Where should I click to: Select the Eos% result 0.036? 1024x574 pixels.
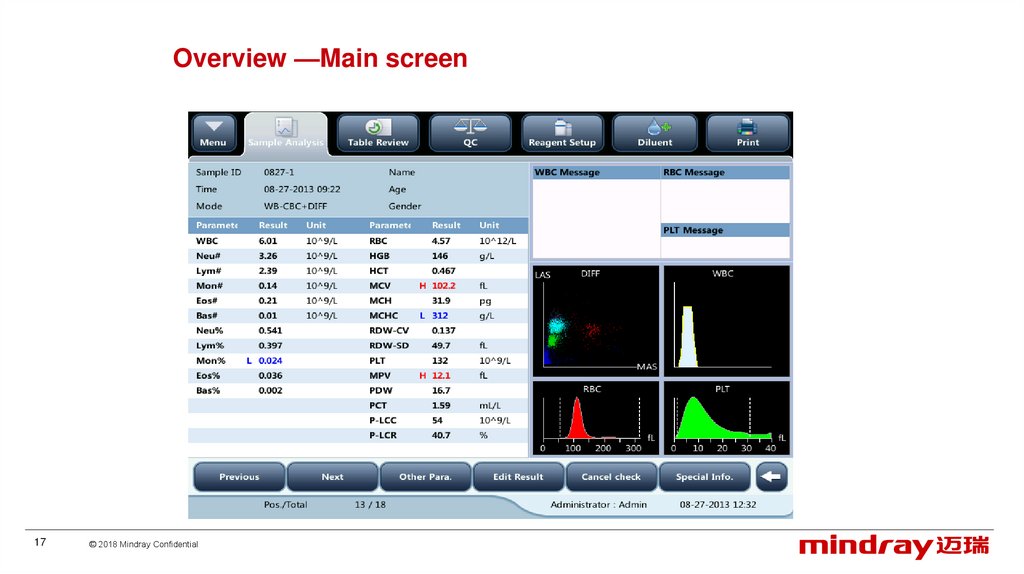pos(270,376)
